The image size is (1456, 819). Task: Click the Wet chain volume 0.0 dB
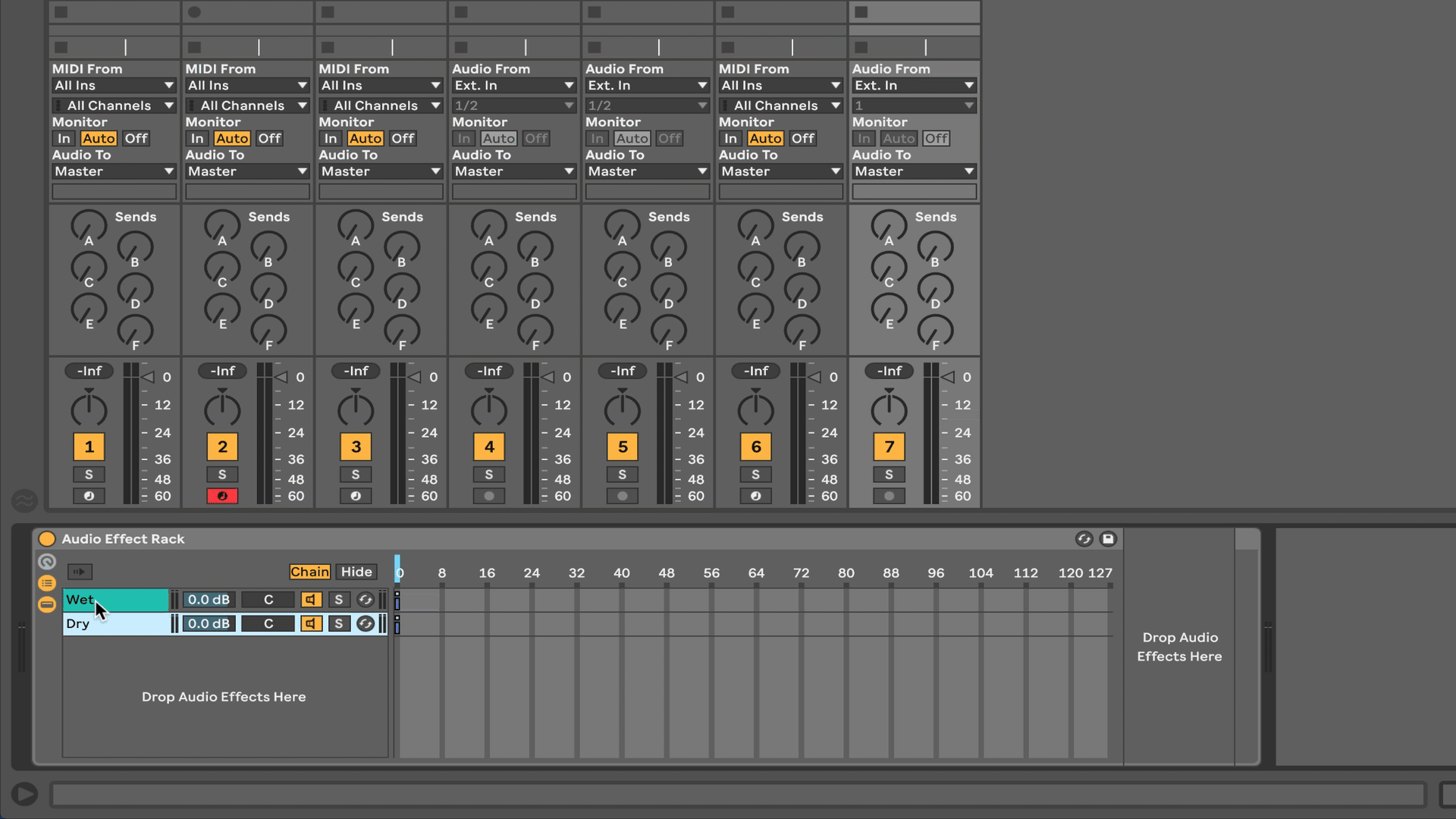(x=209, y=600)
